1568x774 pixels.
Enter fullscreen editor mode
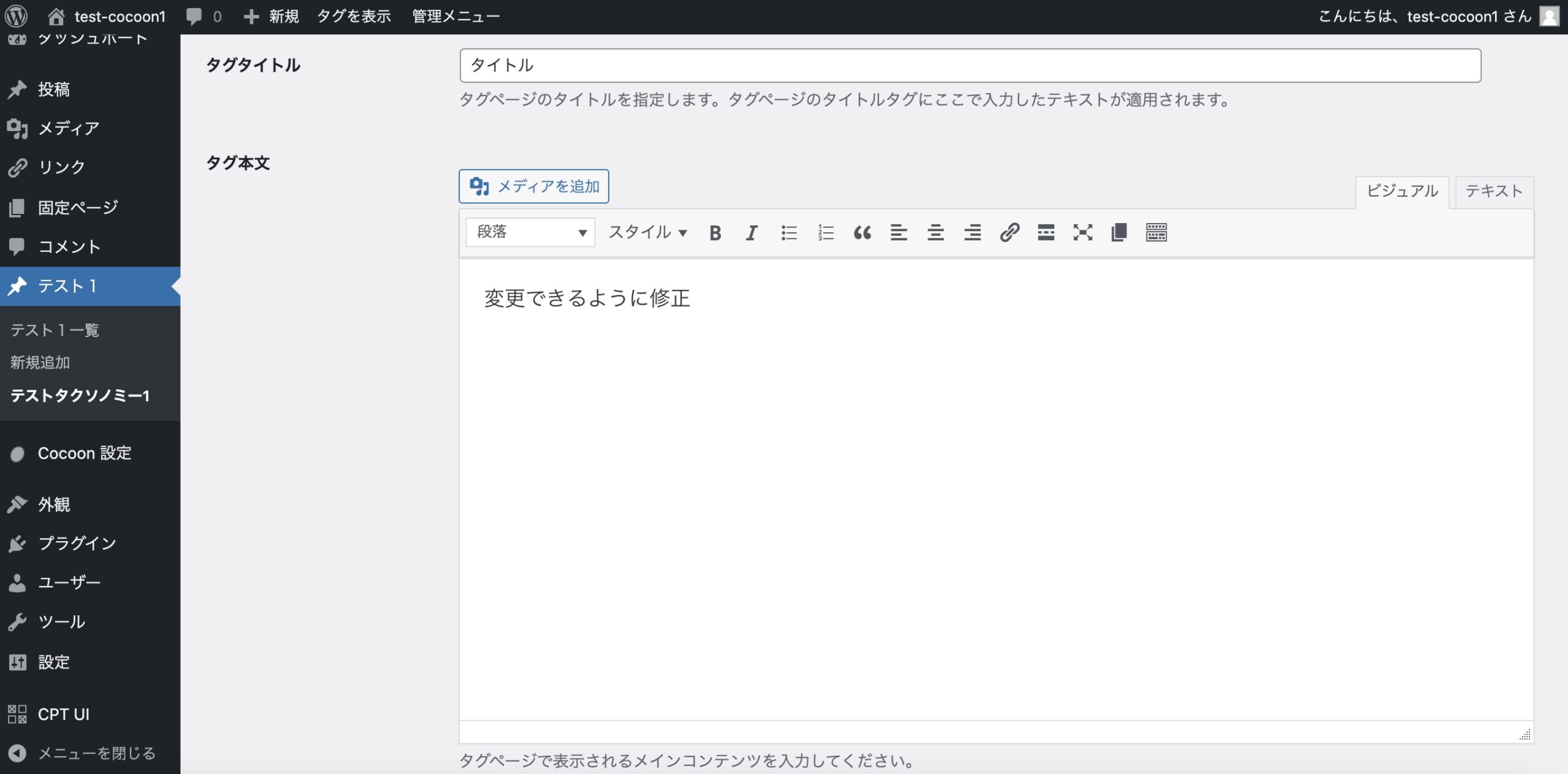[1082, 233]
